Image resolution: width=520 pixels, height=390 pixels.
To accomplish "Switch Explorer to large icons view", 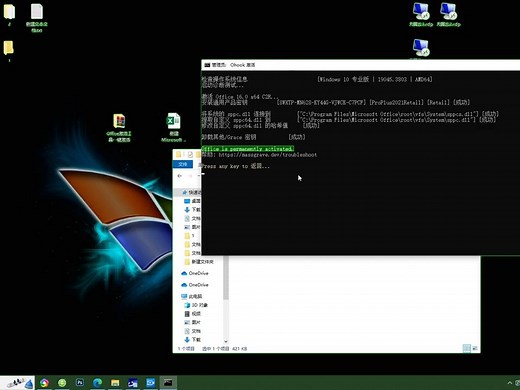I will coord(475,348).
